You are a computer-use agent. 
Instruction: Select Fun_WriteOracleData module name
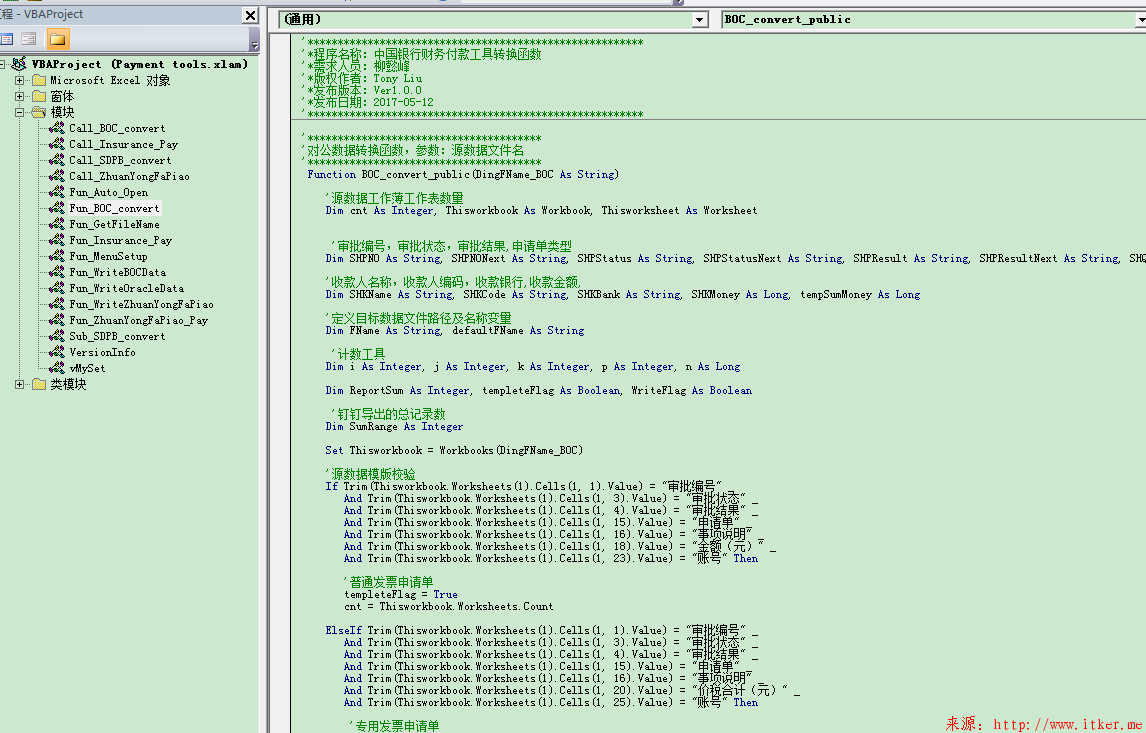pos(126,289)
